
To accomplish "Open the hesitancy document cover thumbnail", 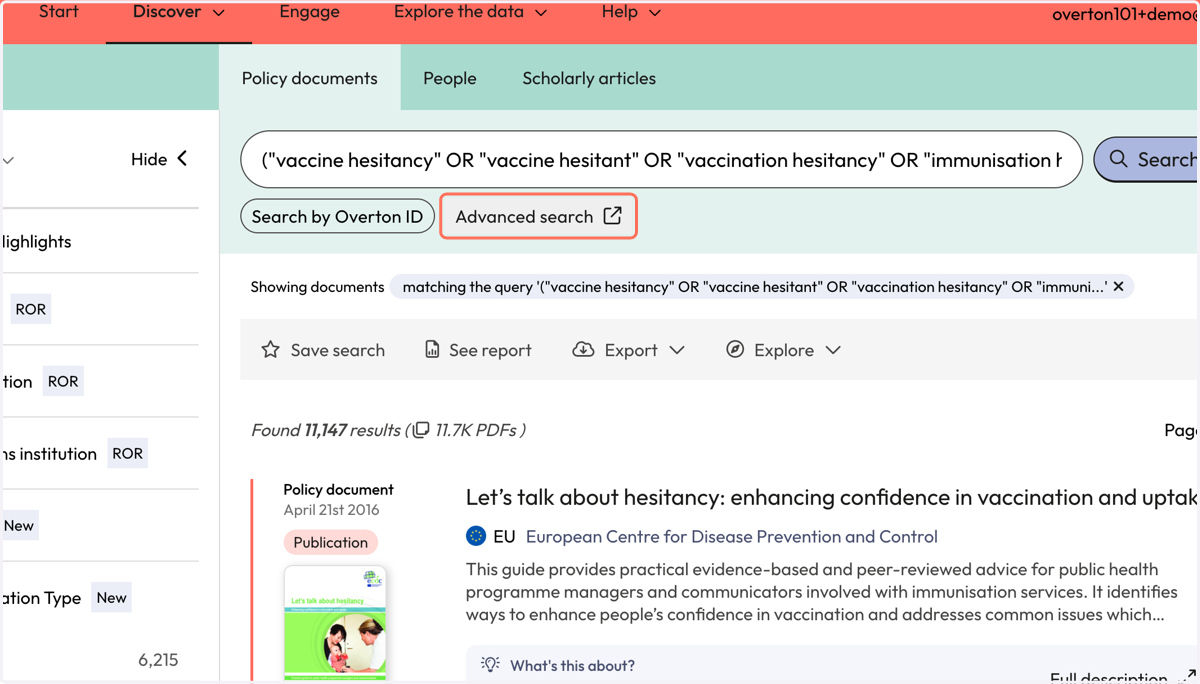I will point(335,624).
